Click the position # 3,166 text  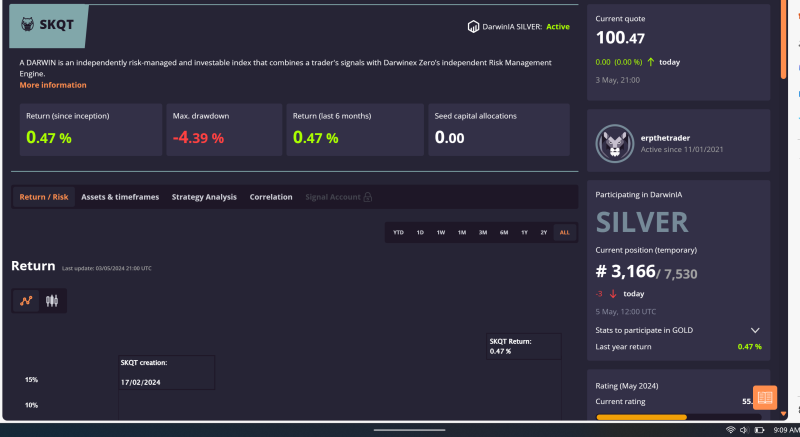[x=625, y=271]
